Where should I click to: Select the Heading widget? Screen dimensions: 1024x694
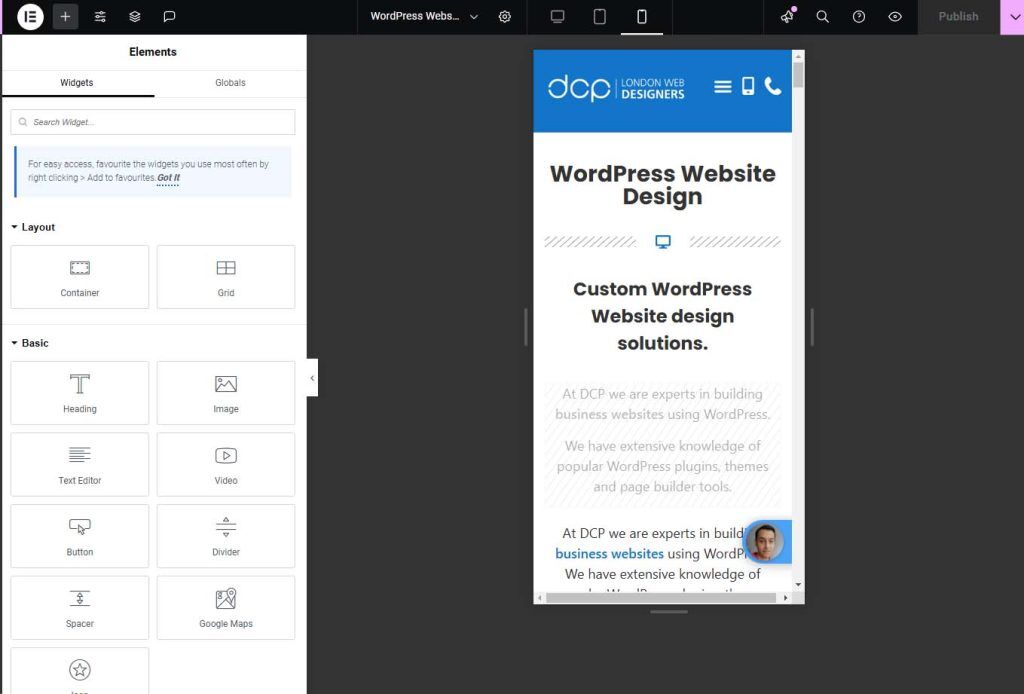coord(80,393)
